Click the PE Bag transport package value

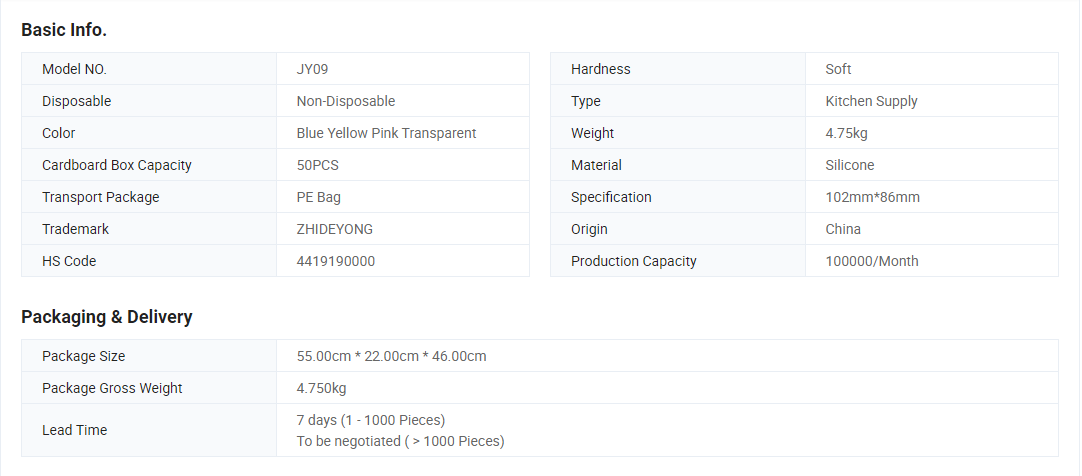pyautogui.click(x=319, y=197)
